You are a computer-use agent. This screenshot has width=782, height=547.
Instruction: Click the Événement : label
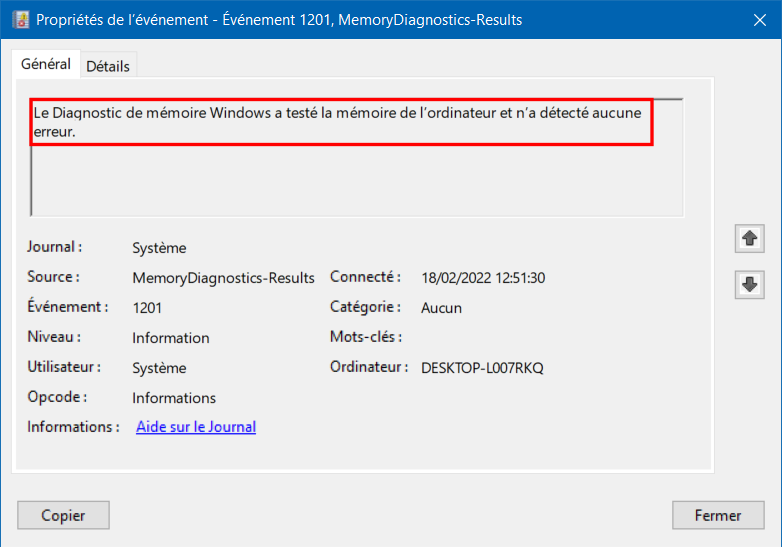(x=67, y=307)
